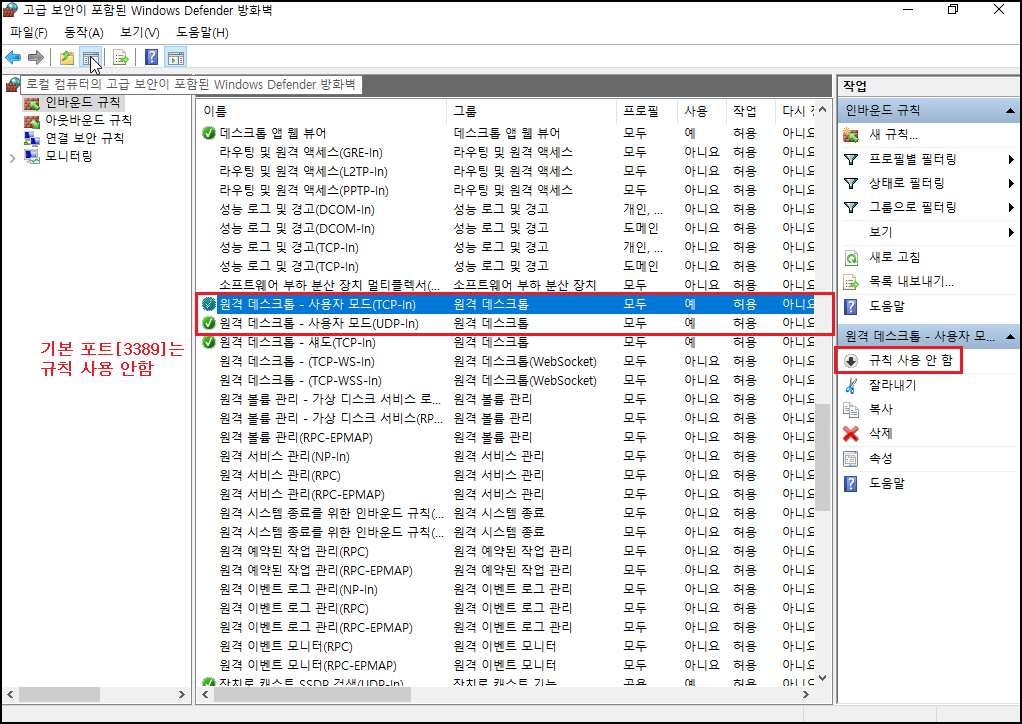Image resolution: width=1022 pixels, height=724 pixels.
Task: Click the 규칙 사용 안 함 icon
Action: (851, 360)
